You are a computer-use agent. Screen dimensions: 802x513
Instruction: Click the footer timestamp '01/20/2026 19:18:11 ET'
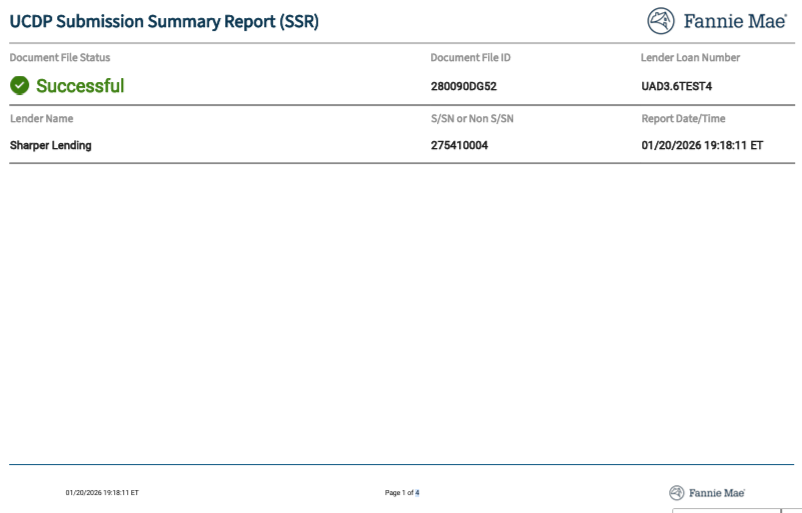[102, 493]
